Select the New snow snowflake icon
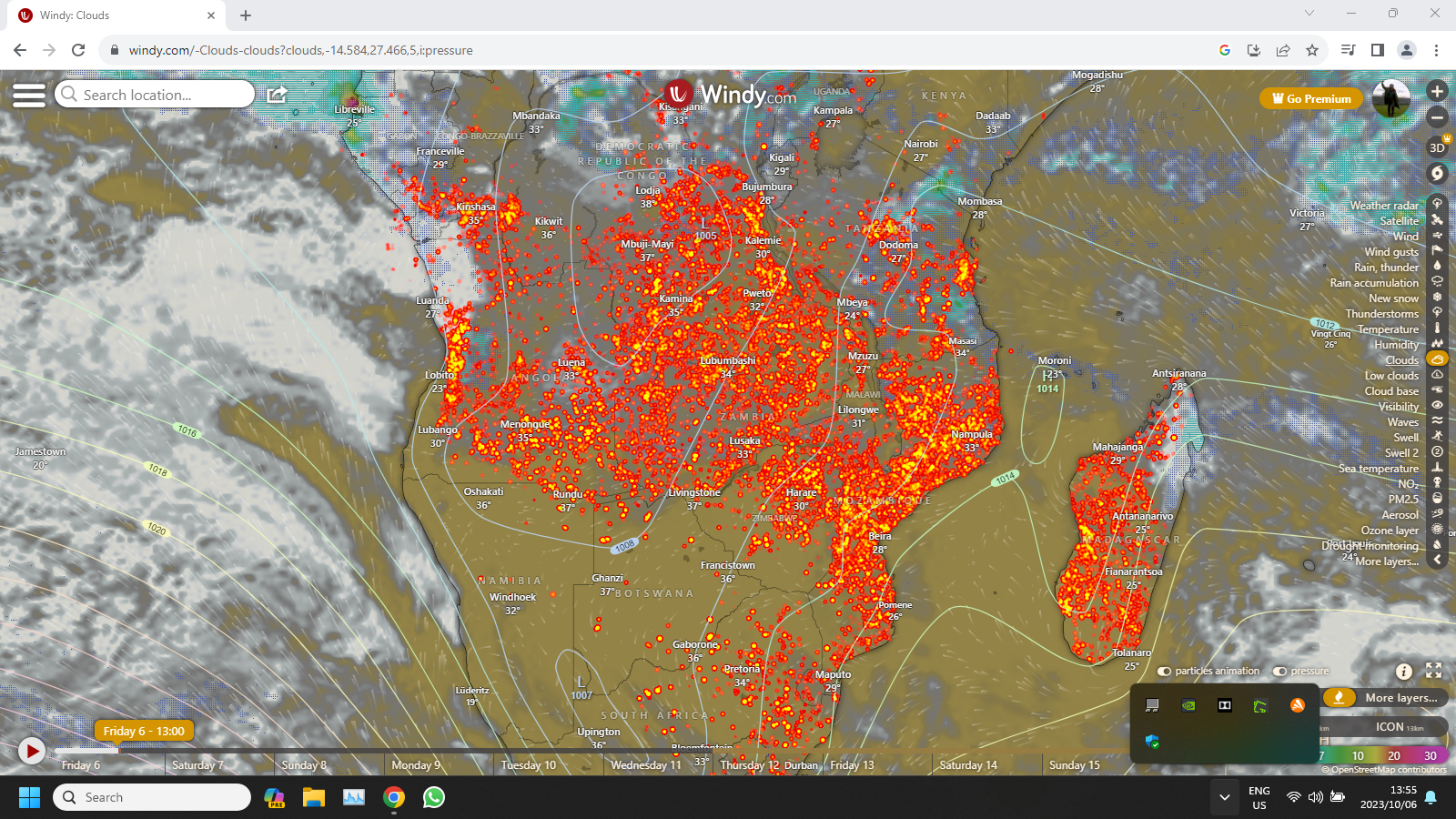 1438,298
